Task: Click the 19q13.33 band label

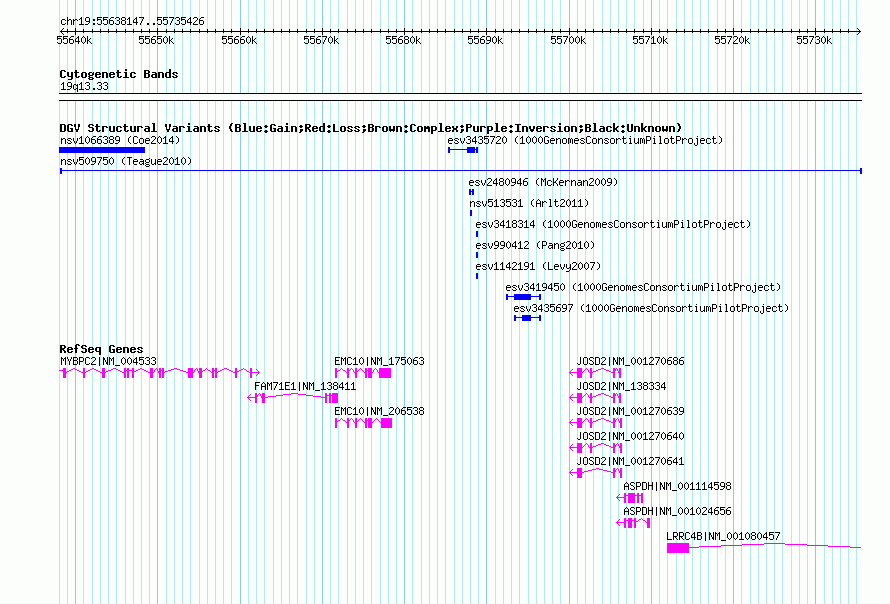Action: (x=84, y=86)
